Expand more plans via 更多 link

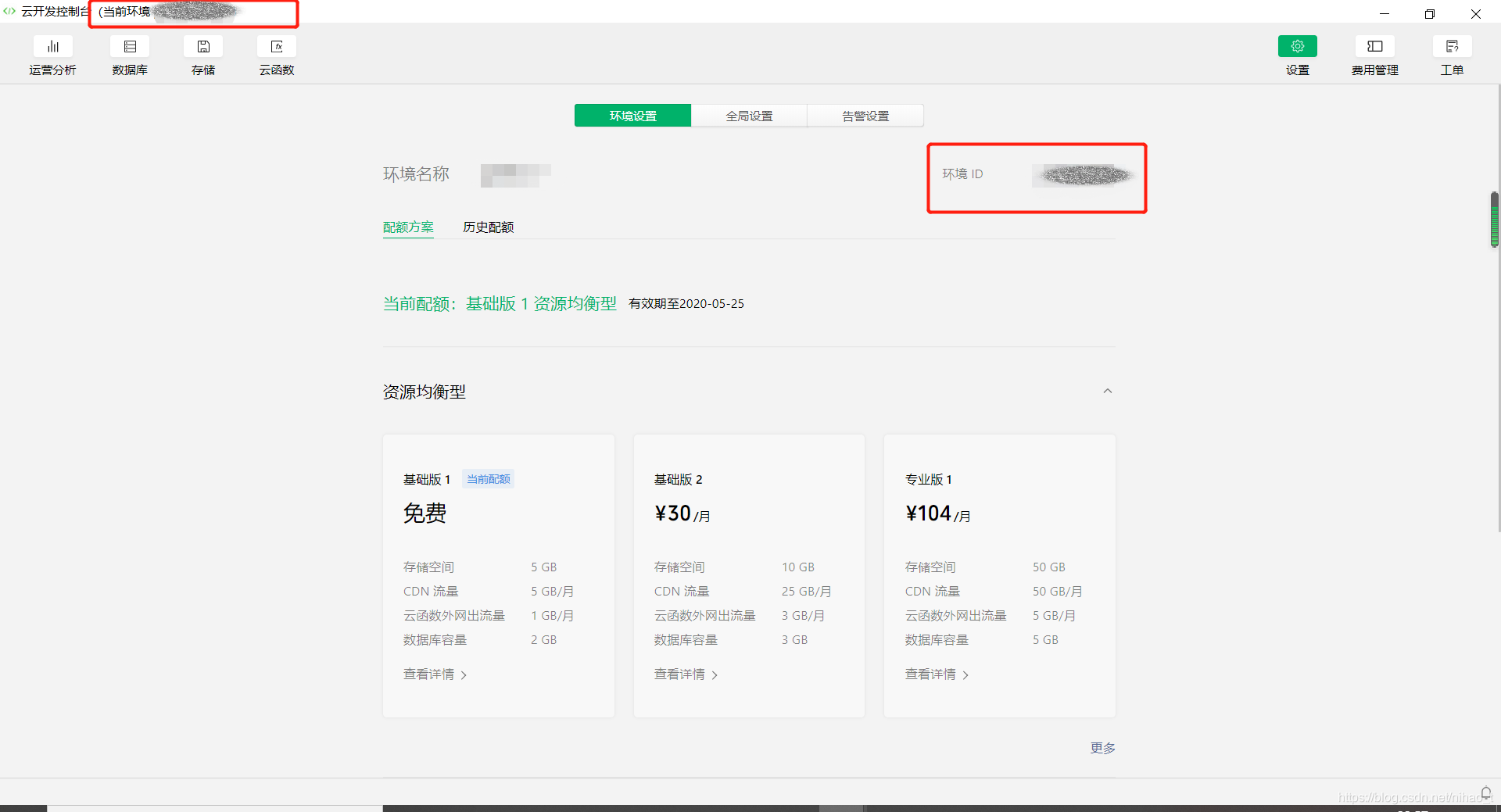tap(1102, 748)
